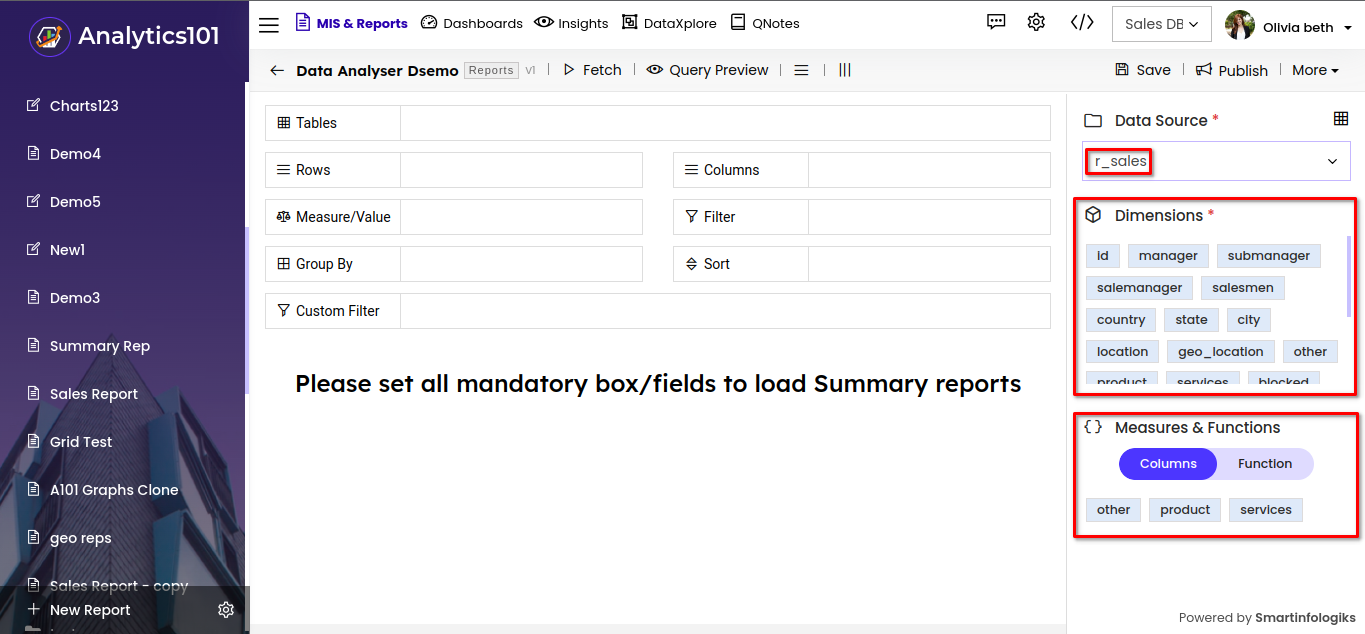Click the Custom Filter input field
The image size is (1365, 634).
[724, 311]
